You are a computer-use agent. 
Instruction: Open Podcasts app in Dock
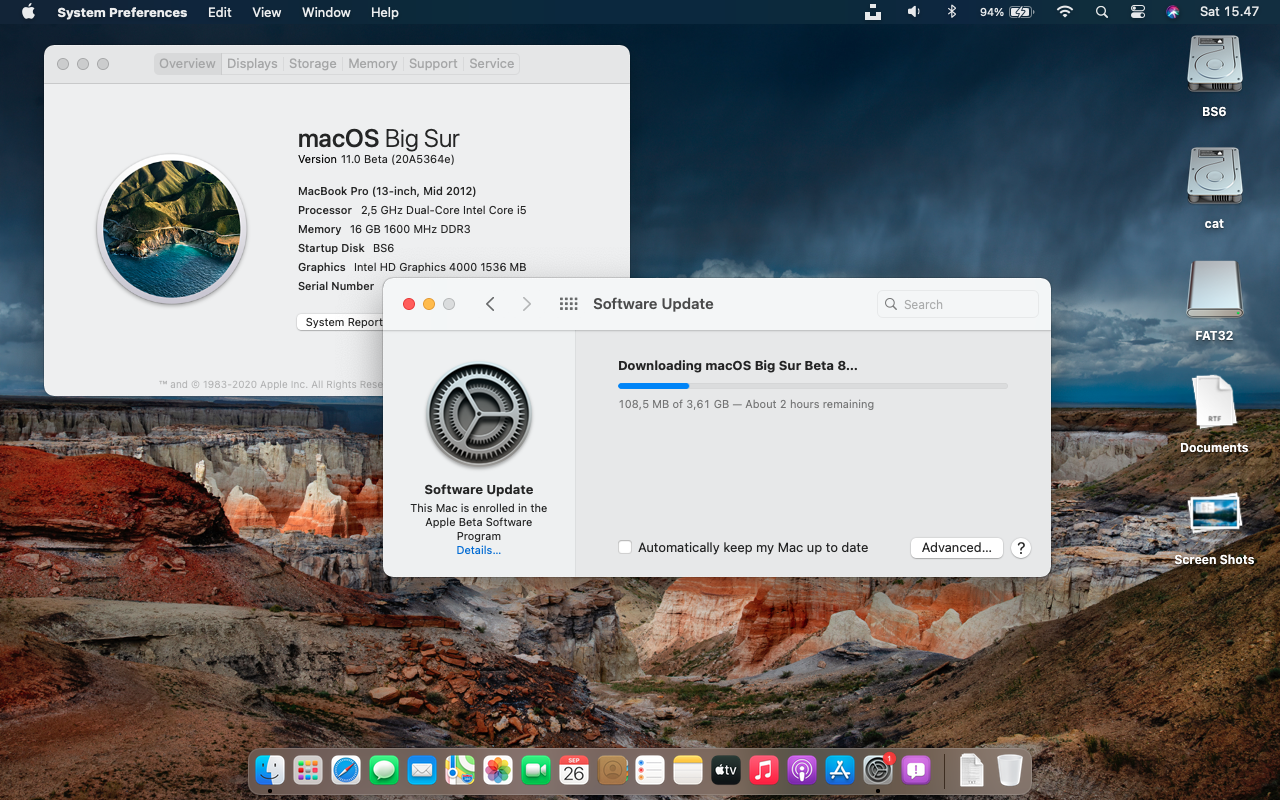pos(802,770)
